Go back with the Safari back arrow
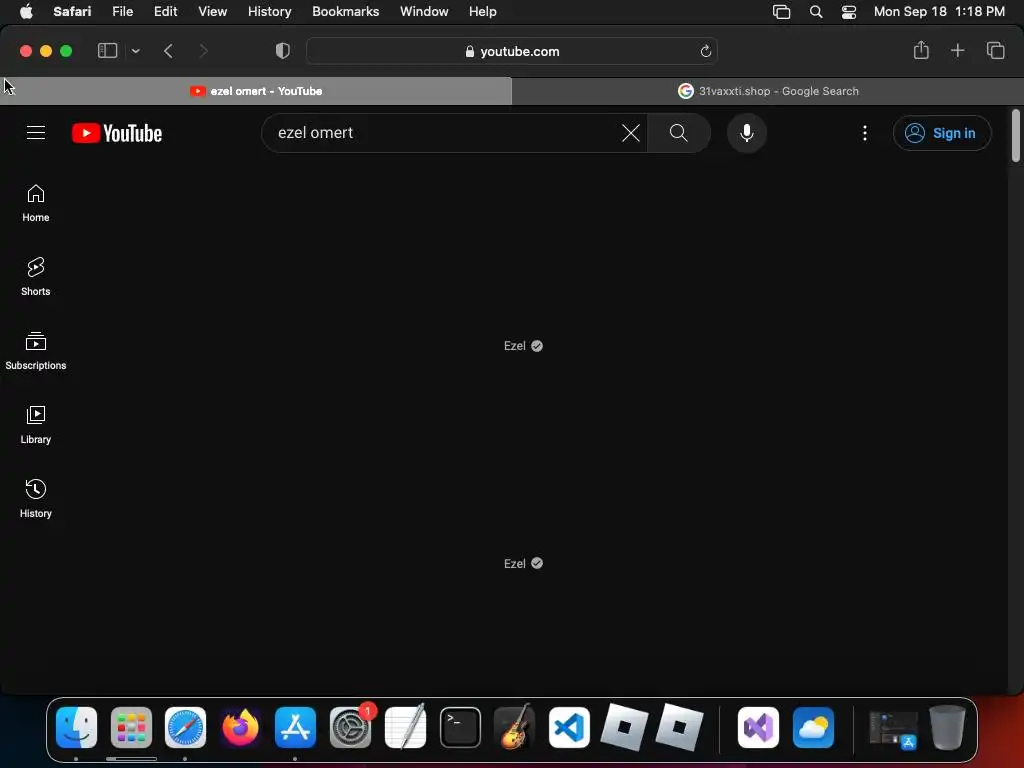This screenshot has height=768, width=1024. click(x=168, y=51)
